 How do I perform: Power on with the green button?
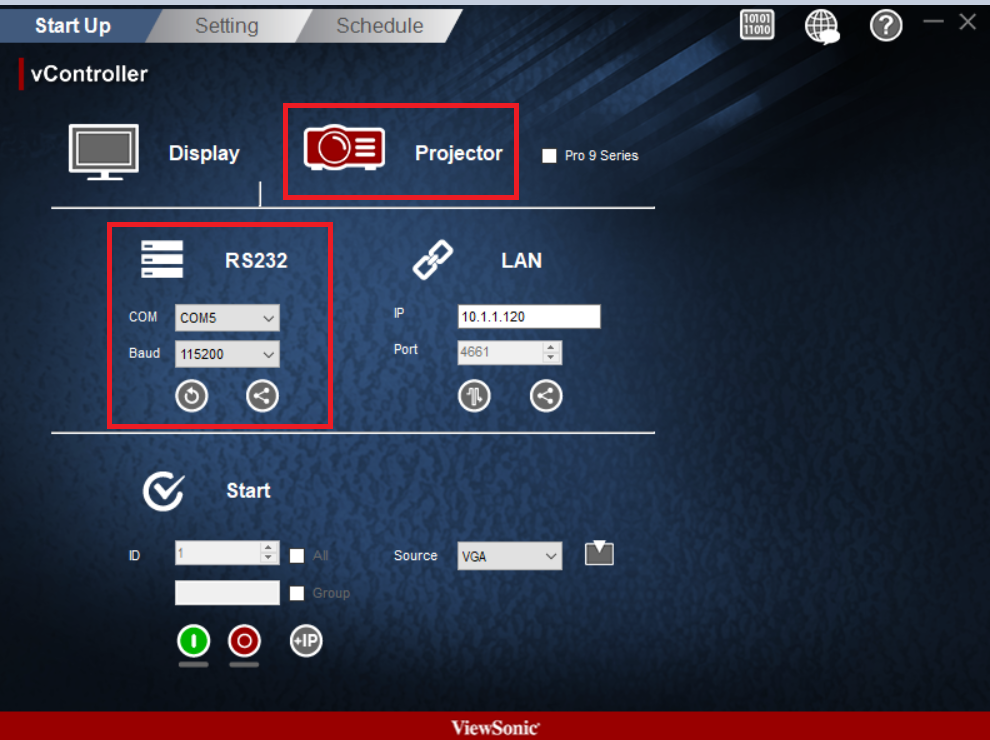[193, 641]
